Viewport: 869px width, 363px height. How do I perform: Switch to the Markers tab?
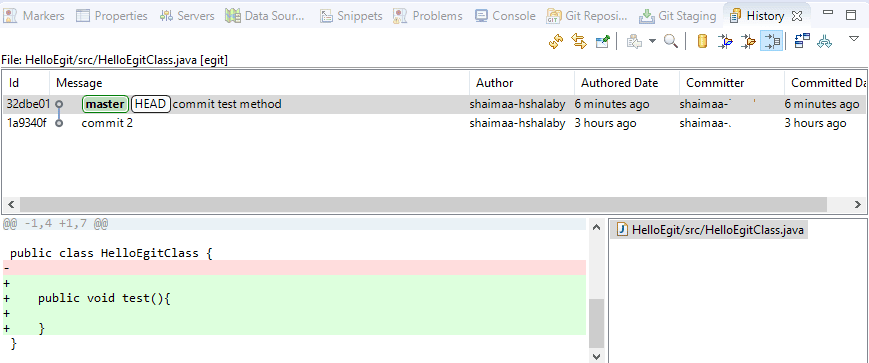pos(34,16)
